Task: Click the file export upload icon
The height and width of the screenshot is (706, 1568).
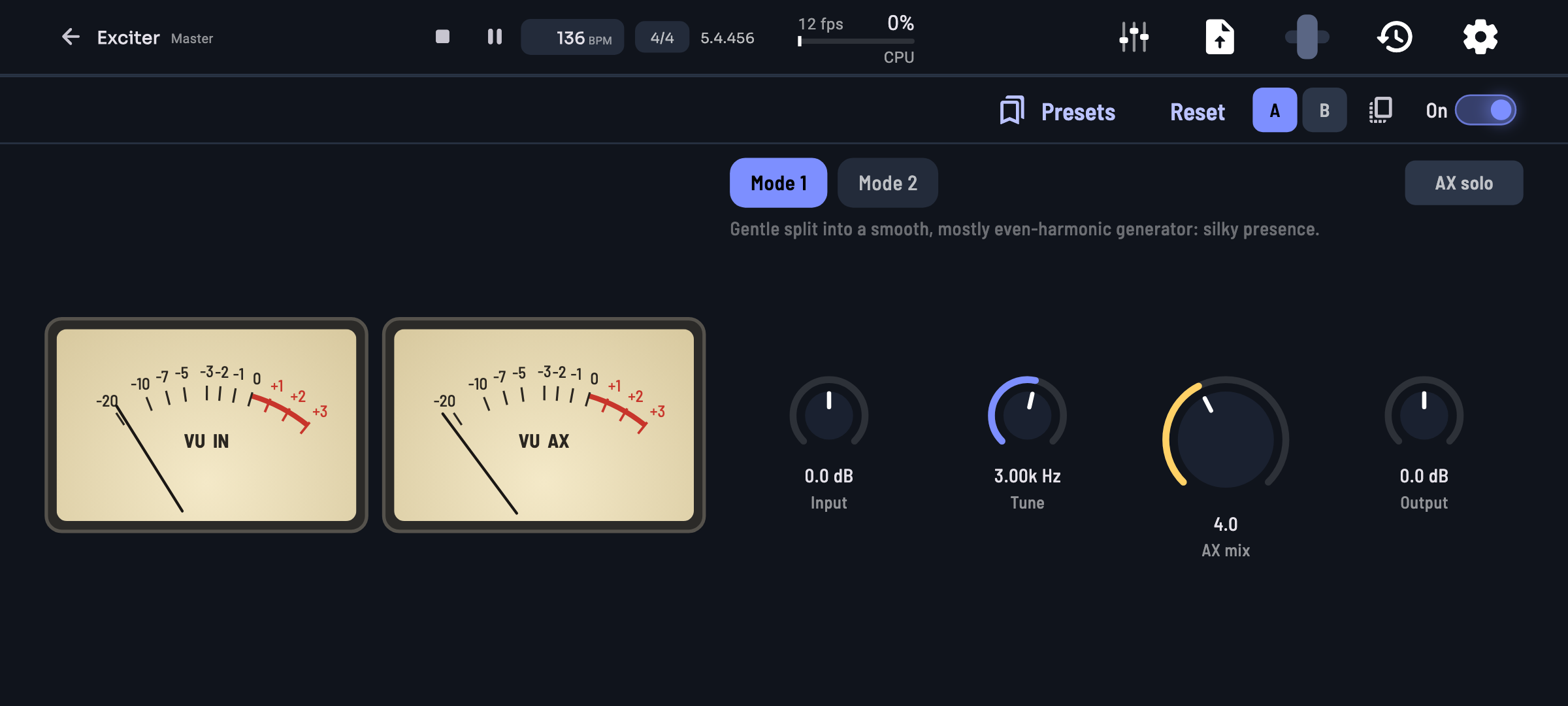Action: (1219, 37)
